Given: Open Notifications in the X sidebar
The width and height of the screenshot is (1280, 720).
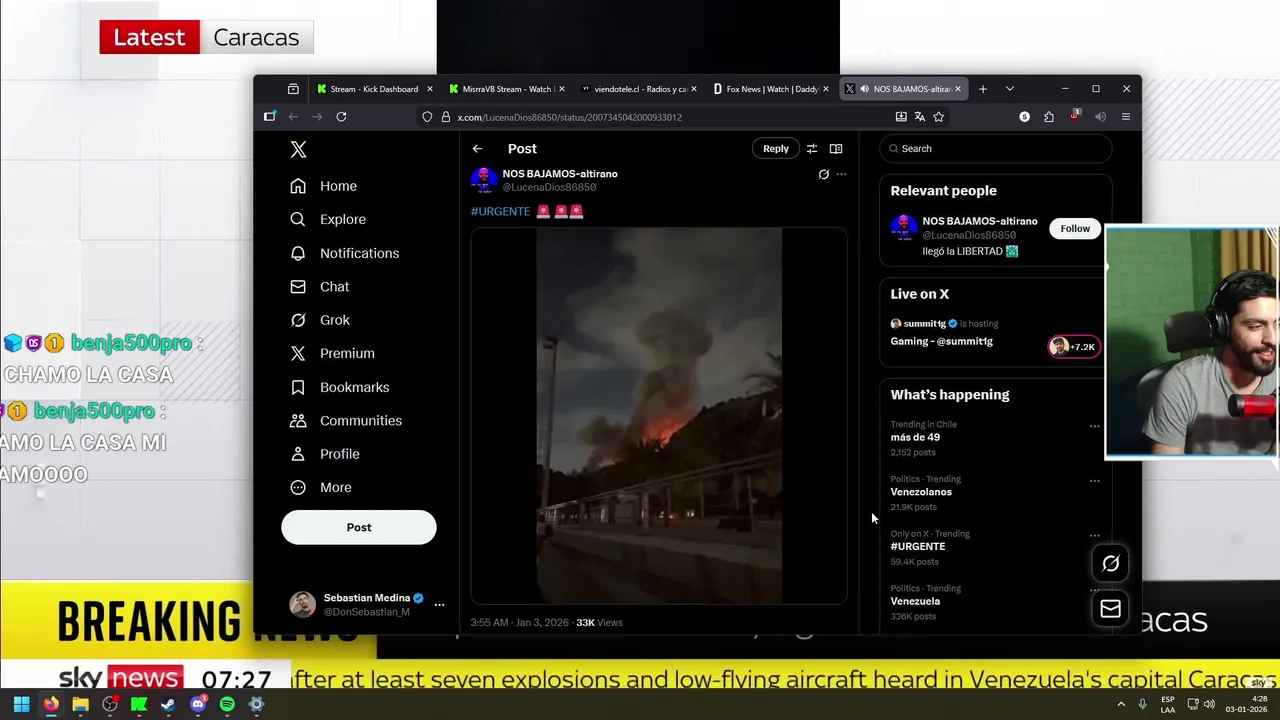Looking at the screenshot, I should pos(344,253).
